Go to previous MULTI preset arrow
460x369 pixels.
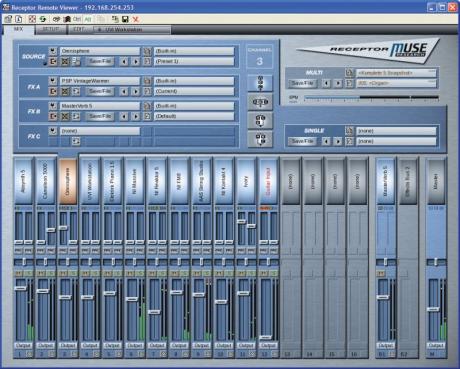(326, 83)
